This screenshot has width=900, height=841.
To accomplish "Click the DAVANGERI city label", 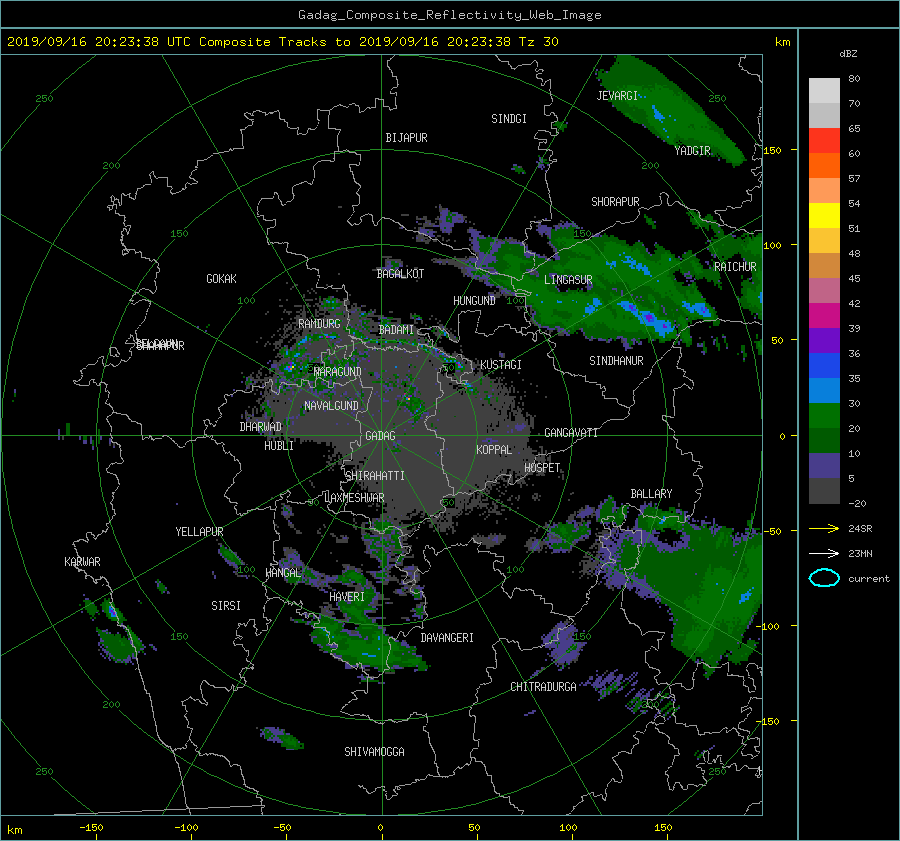I will (x=447, y=638).
